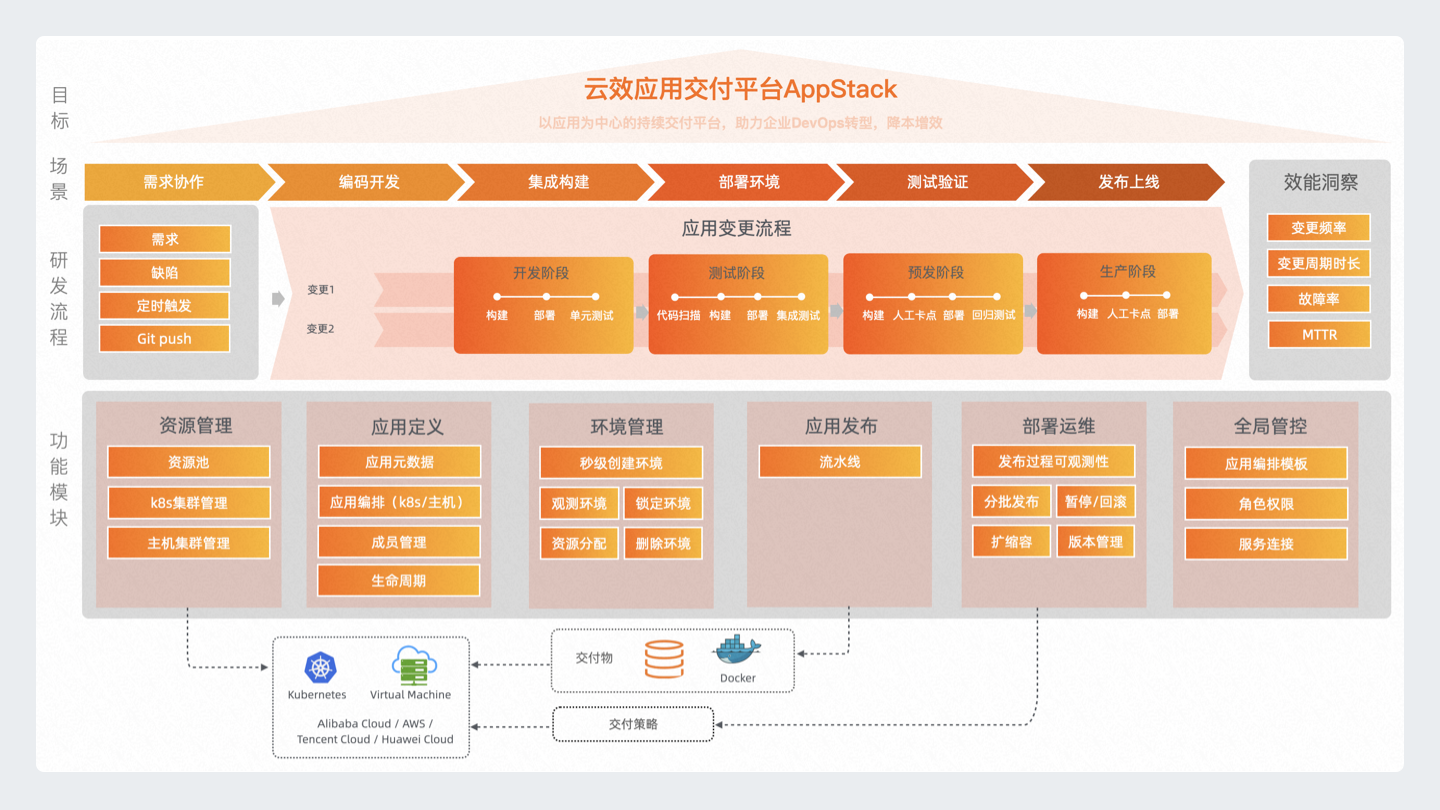Click the 交付策略 dashed box
Screen dimensions: 1440x810
[x=633, y=724]
